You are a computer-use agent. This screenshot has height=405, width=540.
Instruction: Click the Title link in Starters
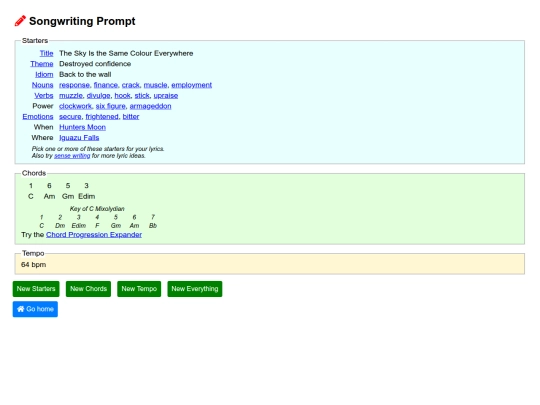[46, 53]
